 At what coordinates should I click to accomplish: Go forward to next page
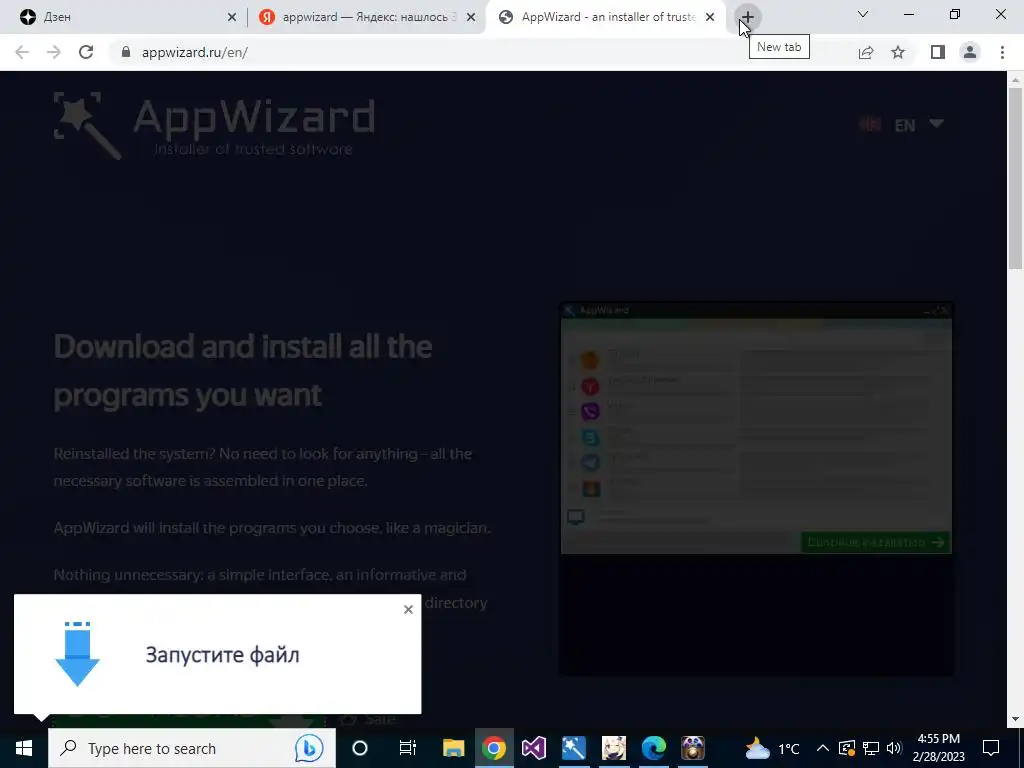click(54, 52)
